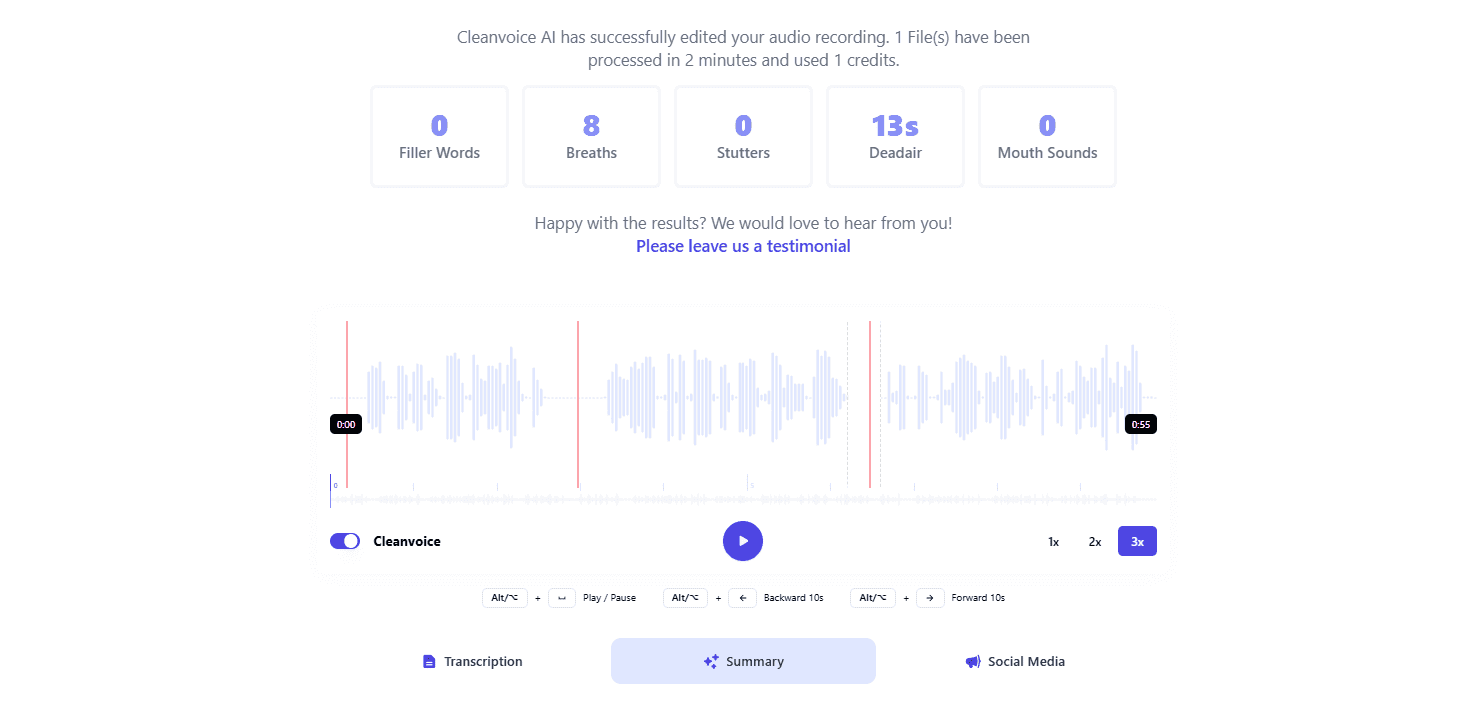Open the Transcription document icon
The image size is (1469, 716).
(x=430, y=661)
